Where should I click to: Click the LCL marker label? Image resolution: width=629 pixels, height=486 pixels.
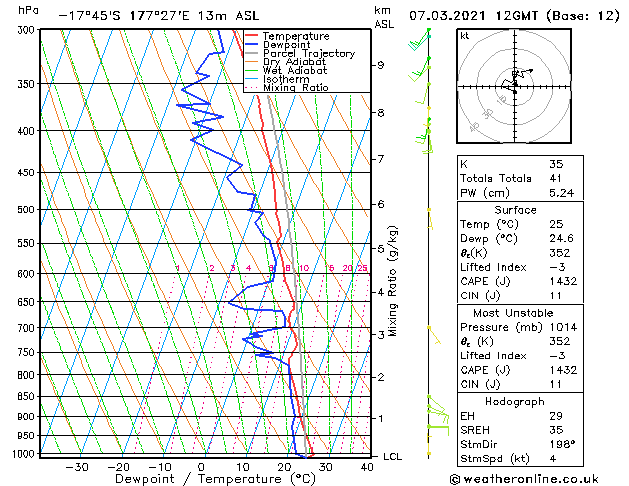coord(392,457)
